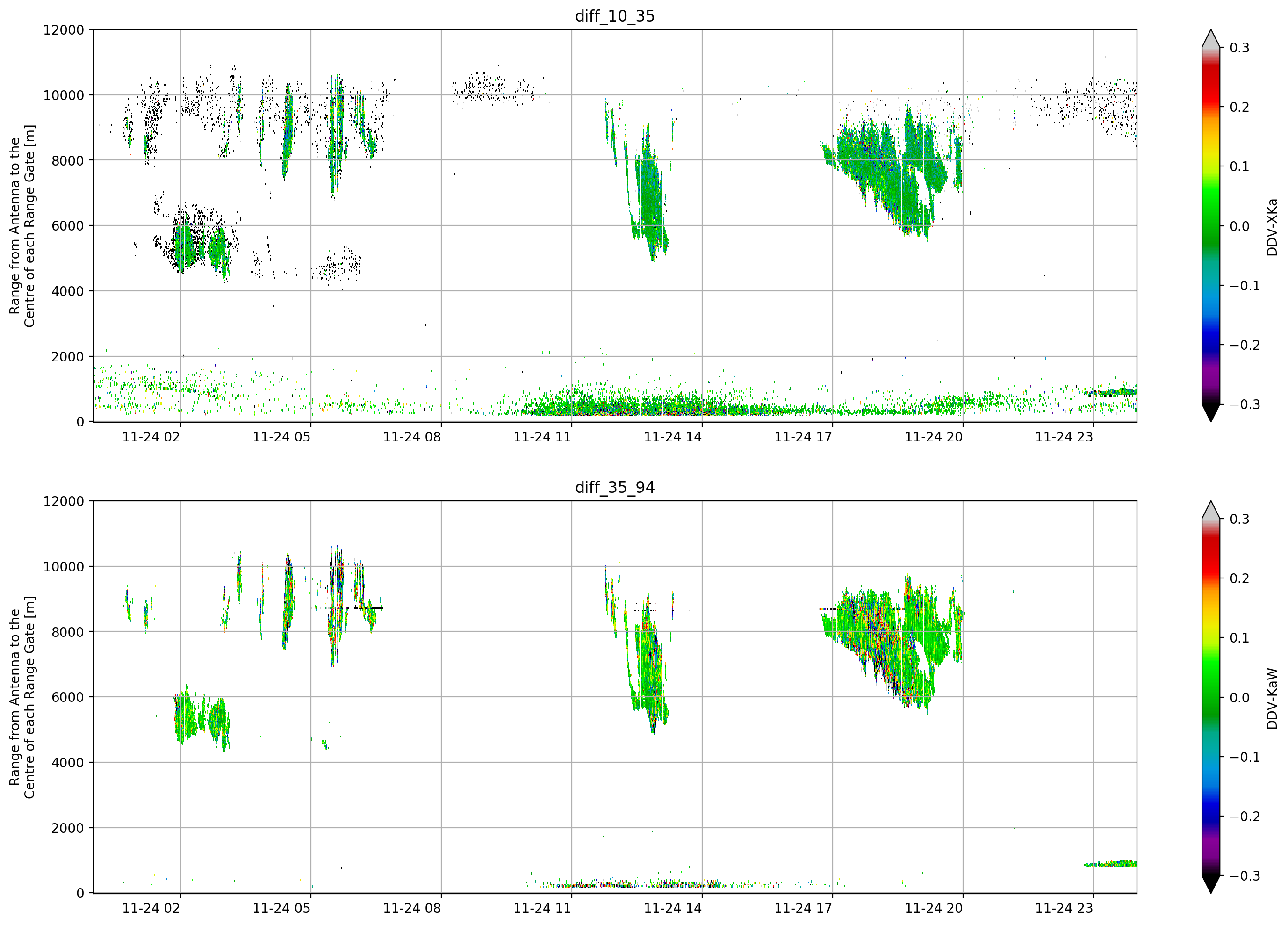Click 0.1 tick on DDV-XKa colorbar

(1240, 167)
